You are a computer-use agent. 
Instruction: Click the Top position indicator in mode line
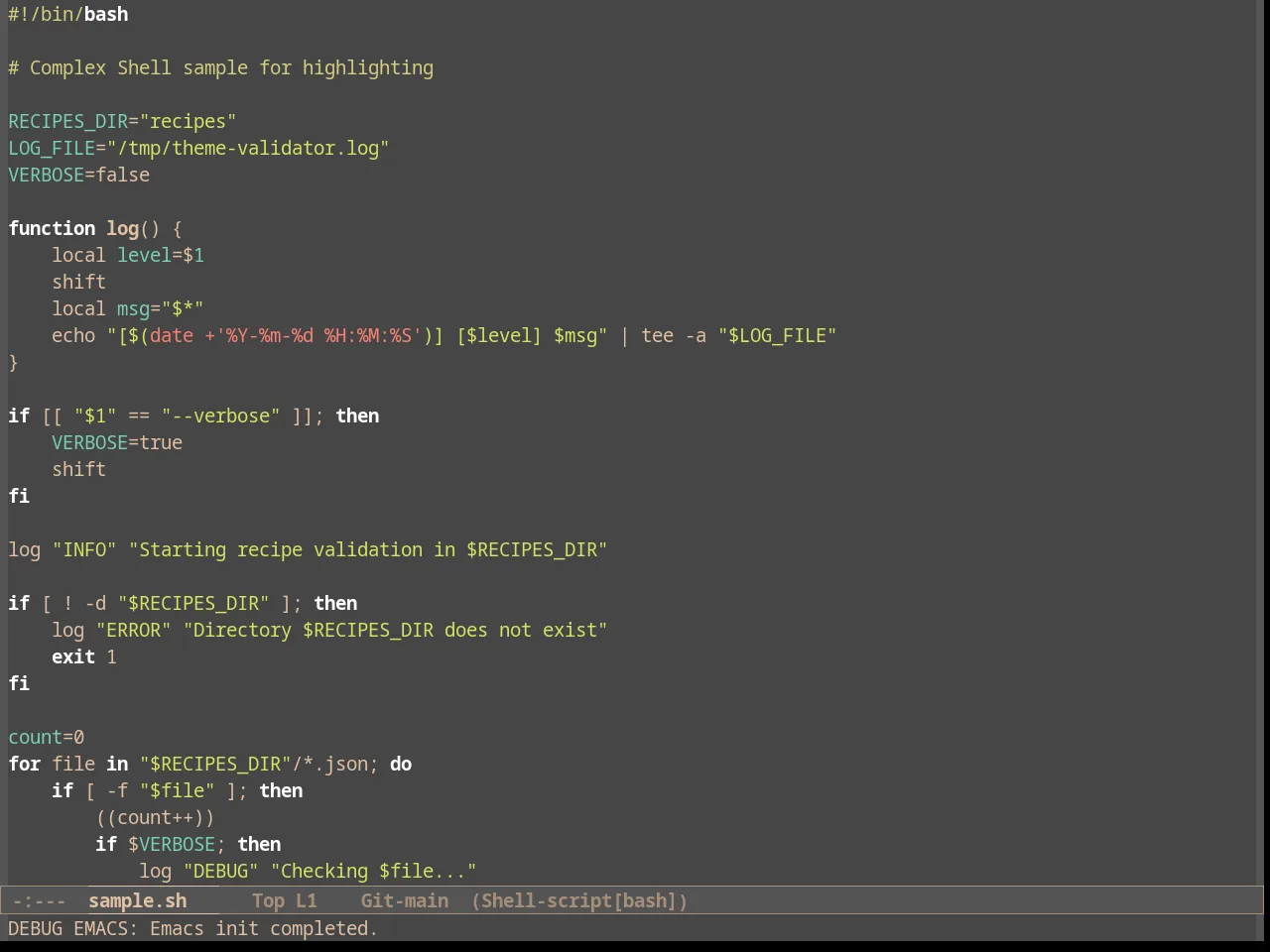tap(268, 900)
